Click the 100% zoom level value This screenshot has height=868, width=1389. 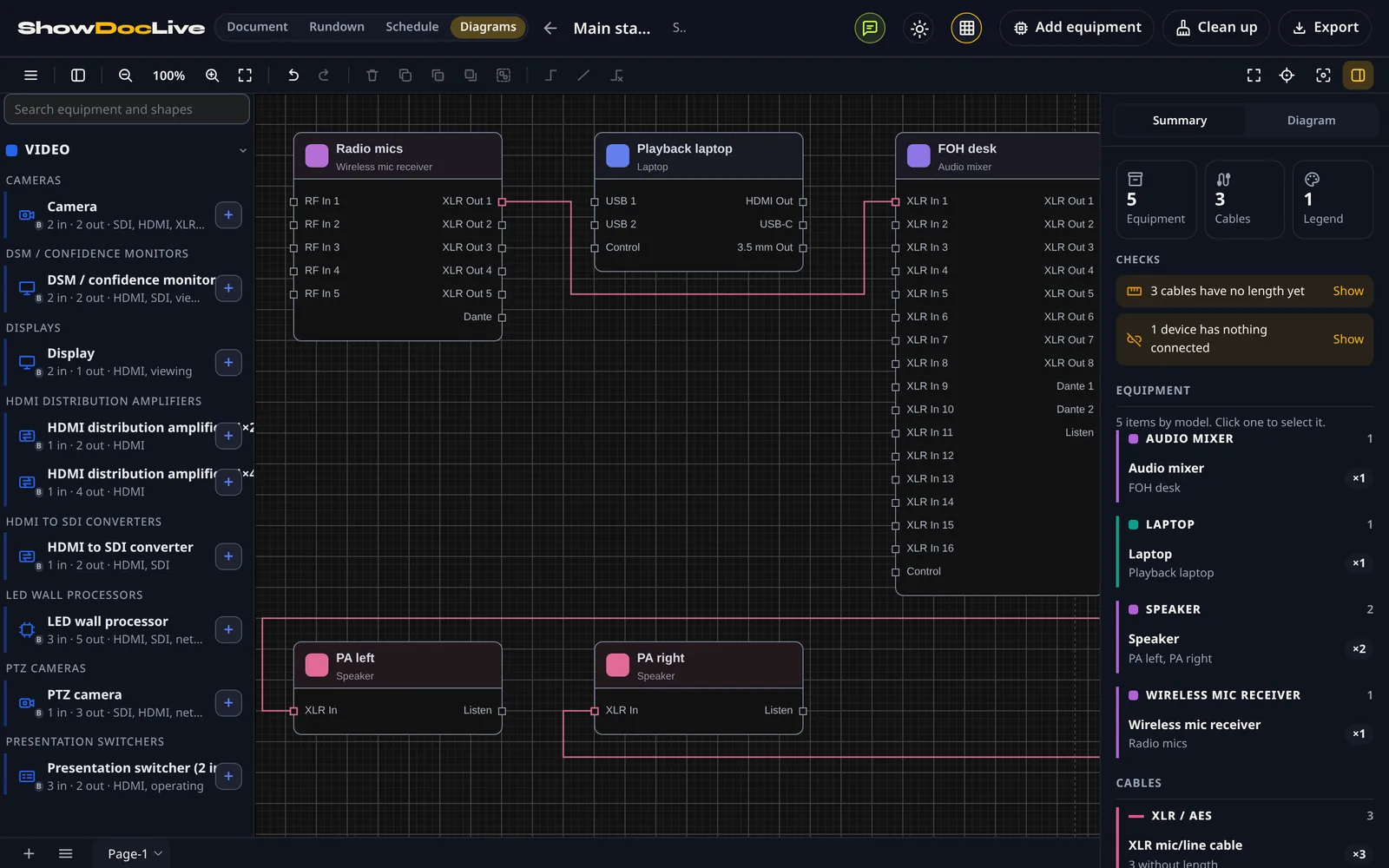click(168, 76)
